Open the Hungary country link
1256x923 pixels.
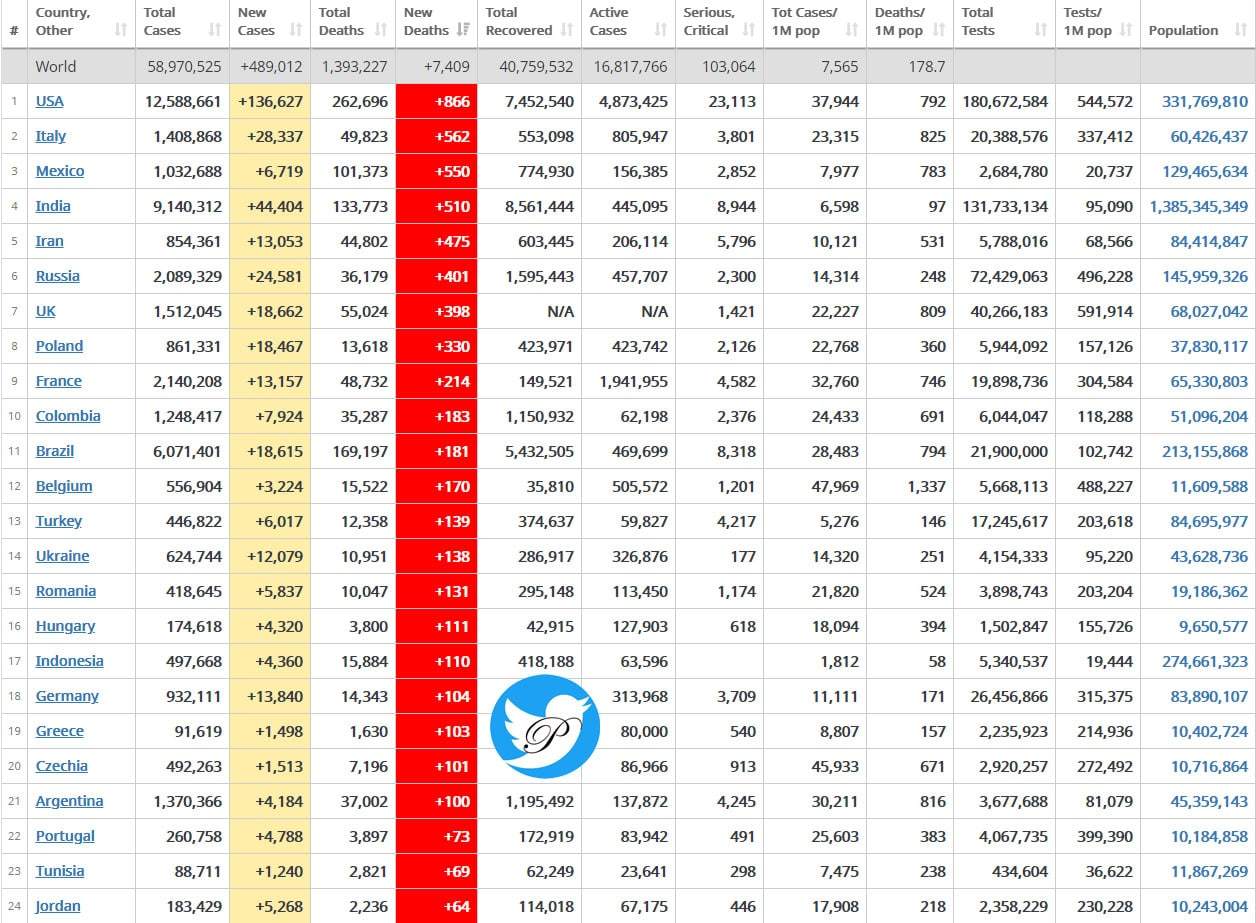coord(65,626)
